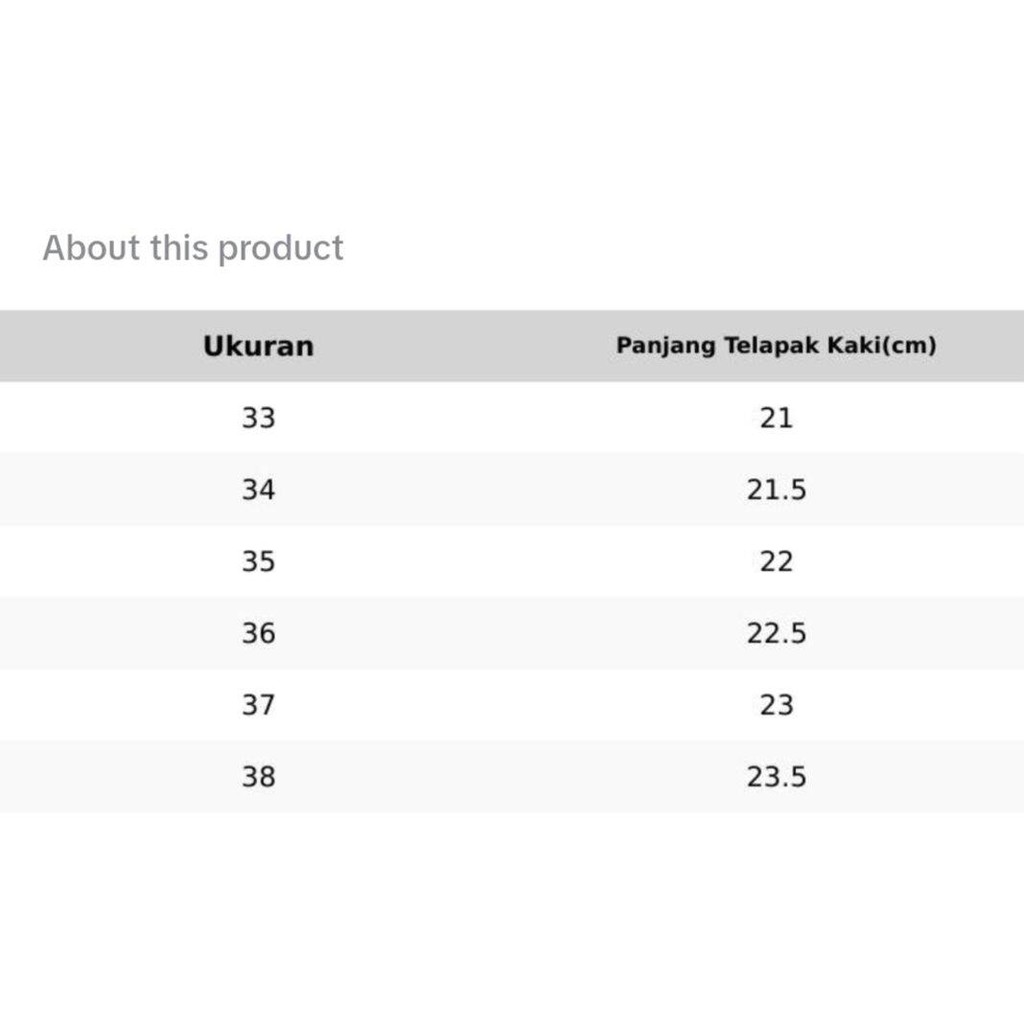Click the 22 cm foot length value
Image resolution: width=1024 pixels, height=1024 pixels.
776,562
